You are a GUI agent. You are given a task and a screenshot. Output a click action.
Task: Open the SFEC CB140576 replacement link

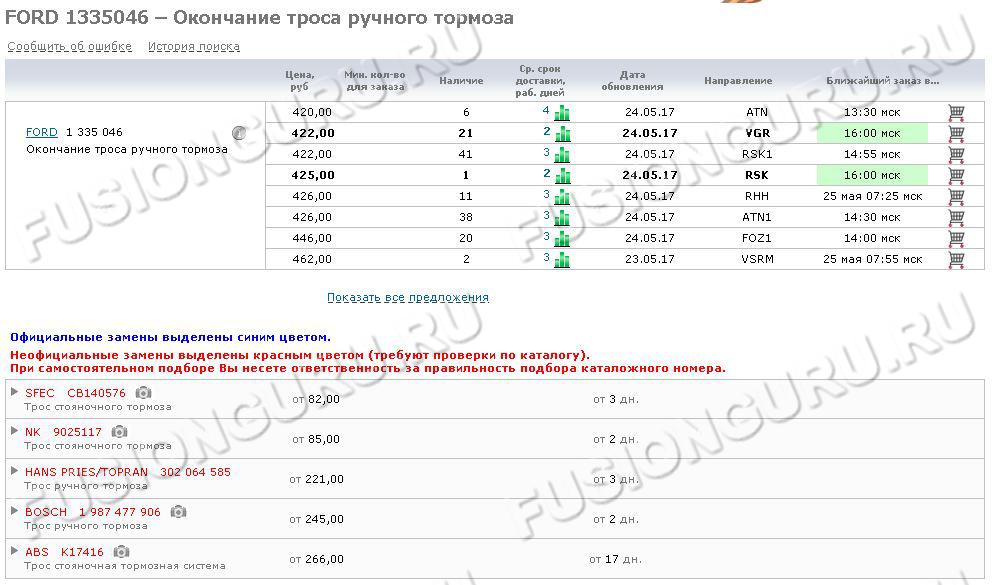point(75,393)
